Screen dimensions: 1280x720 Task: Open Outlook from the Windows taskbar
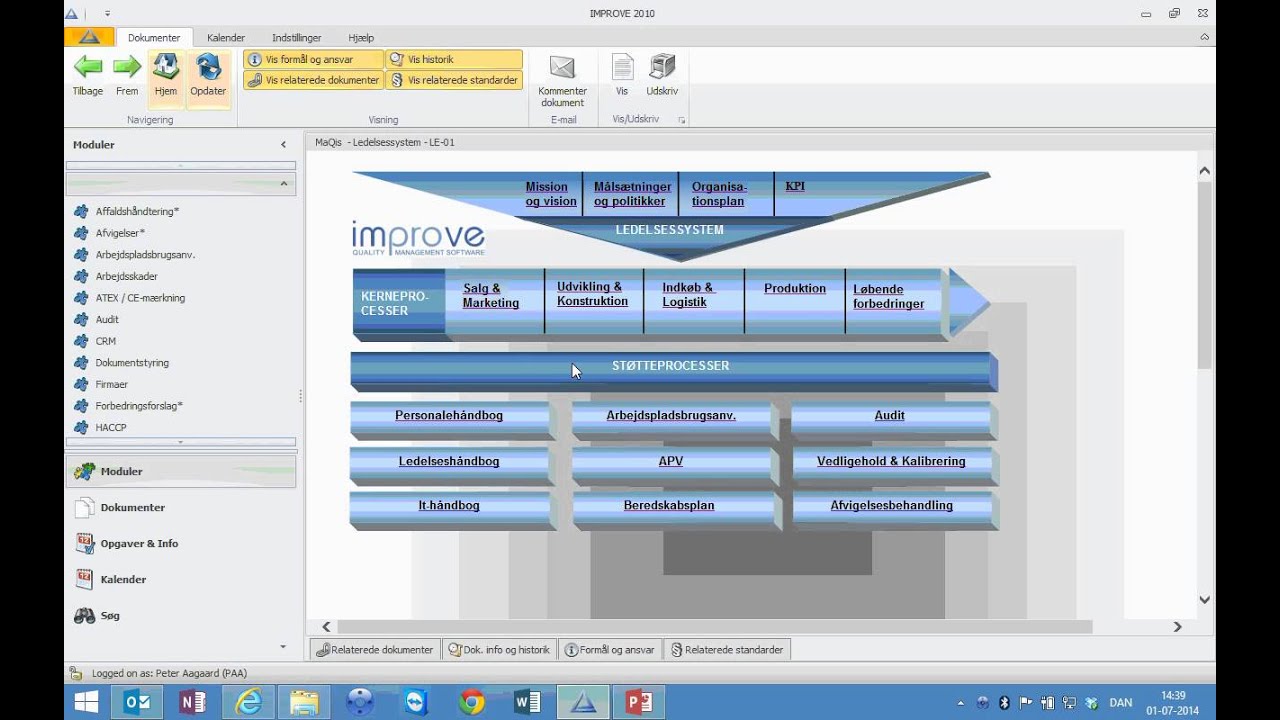[137, 703]
